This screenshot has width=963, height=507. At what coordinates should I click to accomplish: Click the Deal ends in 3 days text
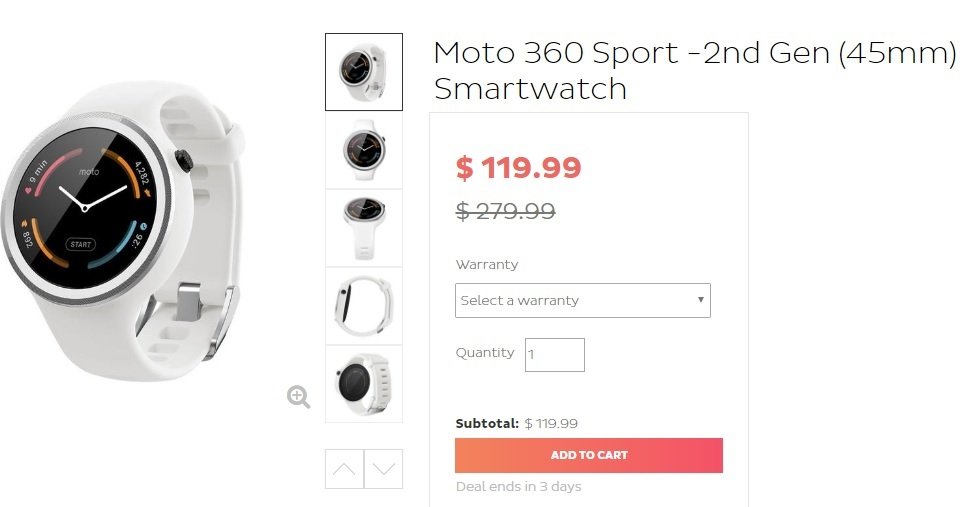tap(518, 487)
